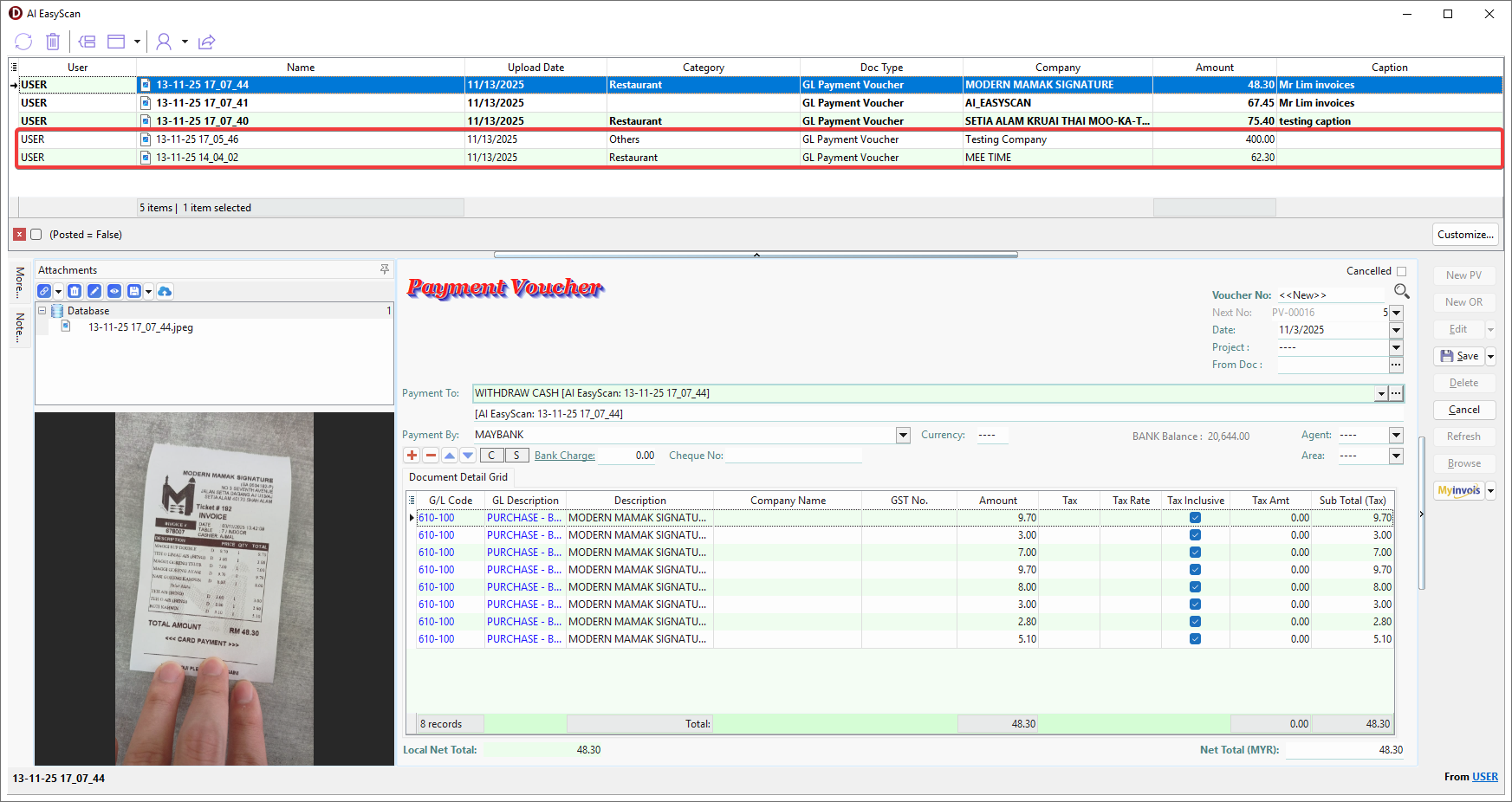Viewport: 1512px width, 802px height.
Task: Pin the Attachments panel
Action: click(385, 270)
